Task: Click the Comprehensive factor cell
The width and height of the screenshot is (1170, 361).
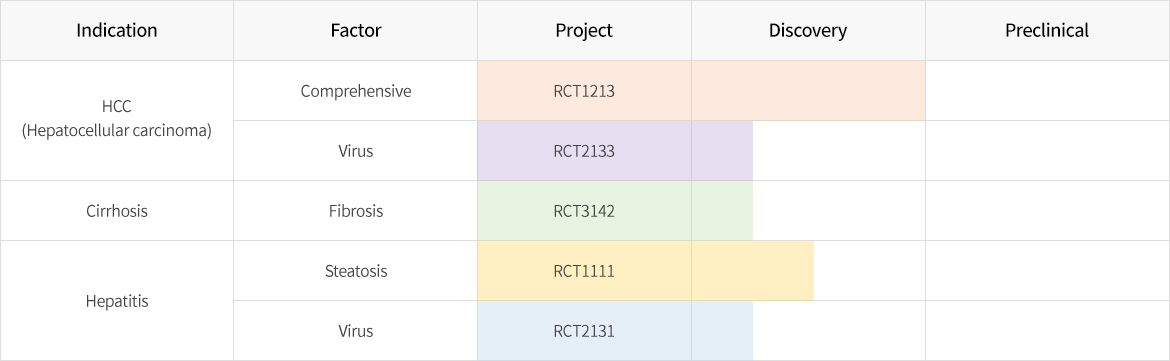Action: click(355, 91)
